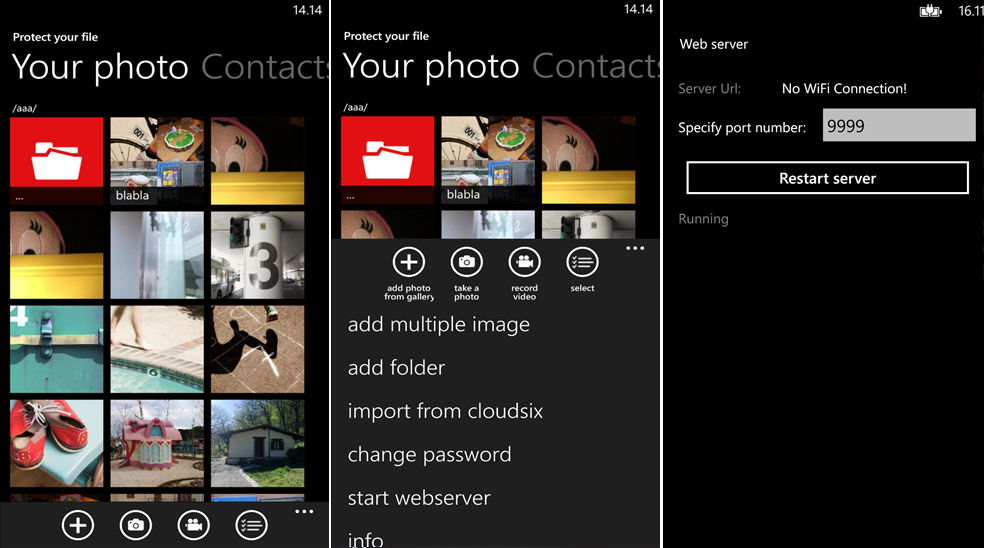Image resolution: width=984 pixels, height=548 pixels.
Task: Click the Running status text
Action: (703, 219)
